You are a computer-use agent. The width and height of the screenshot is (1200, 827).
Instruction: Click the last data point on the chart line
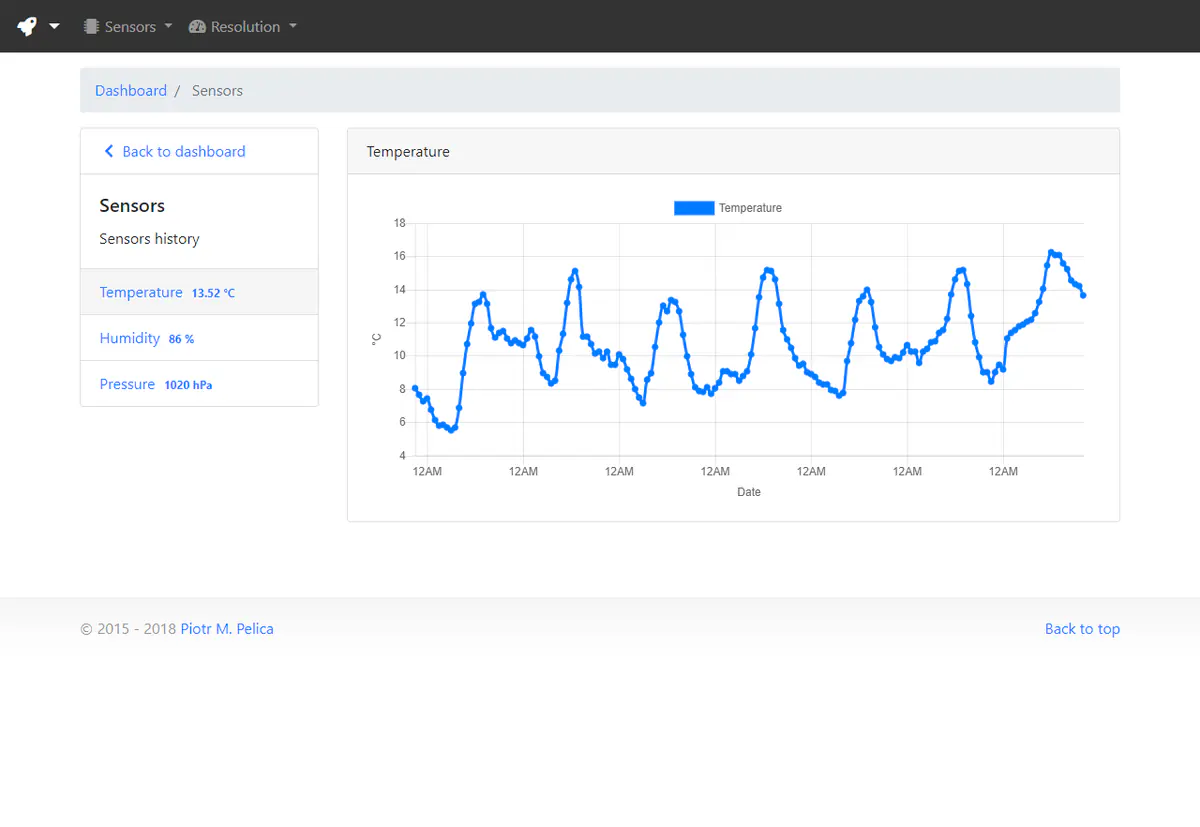pos(1083,295)
